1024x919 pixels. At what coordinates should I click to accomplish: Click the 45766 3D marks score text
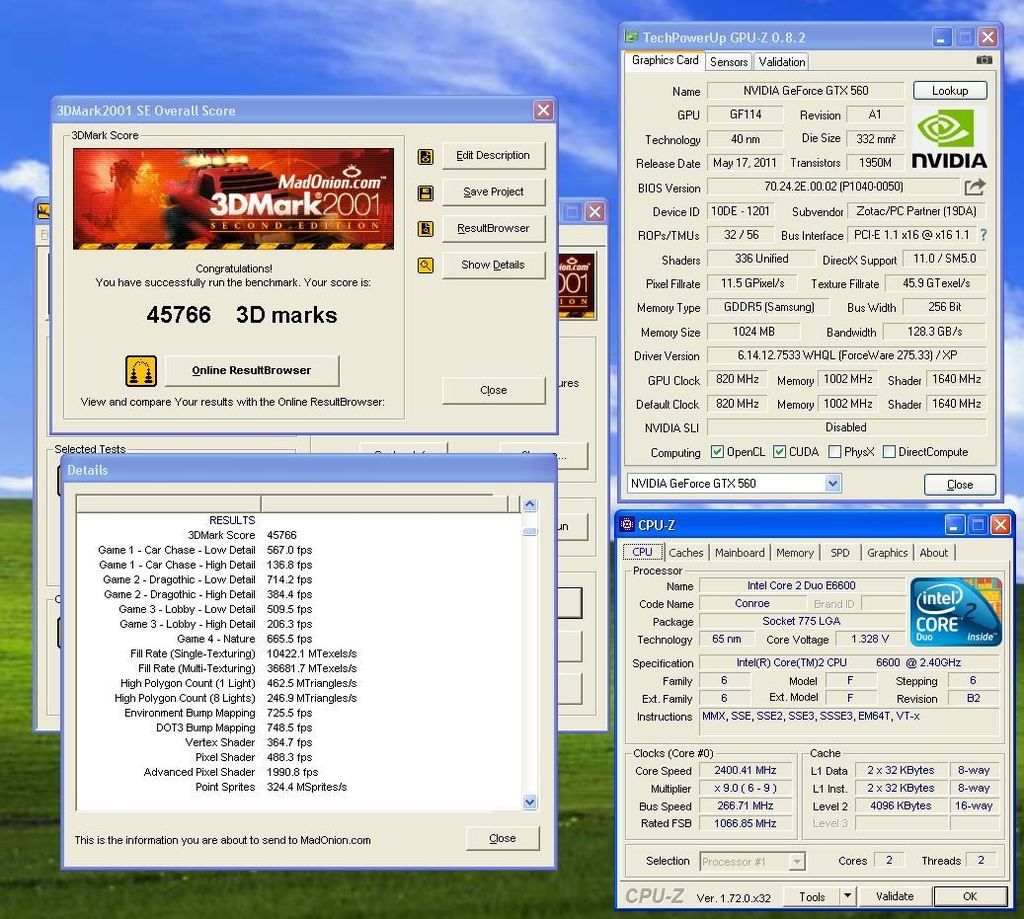[242, 315]
